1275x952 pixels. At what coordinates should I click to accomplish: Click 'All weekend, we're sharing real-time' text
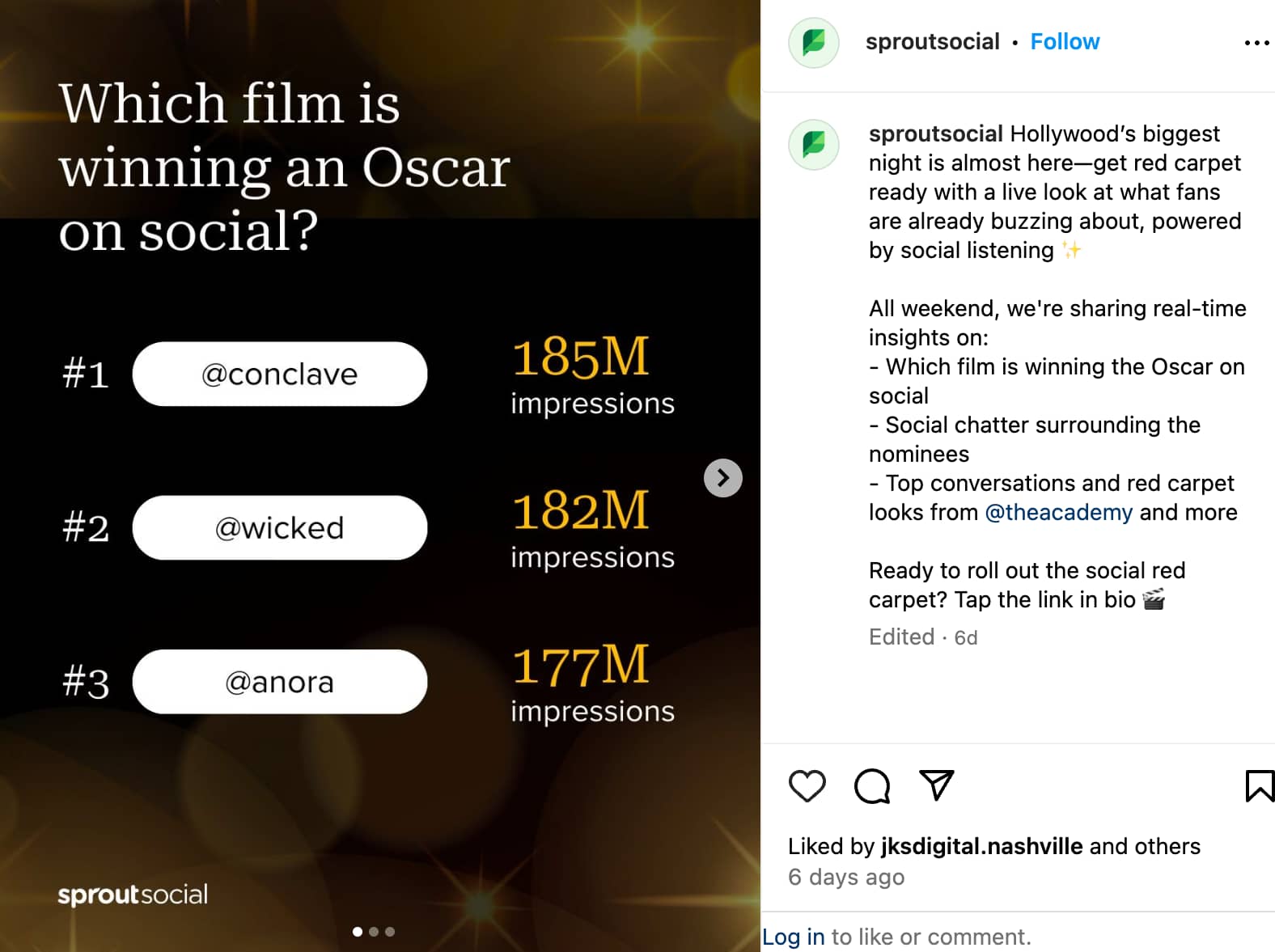pos(1057,308)
